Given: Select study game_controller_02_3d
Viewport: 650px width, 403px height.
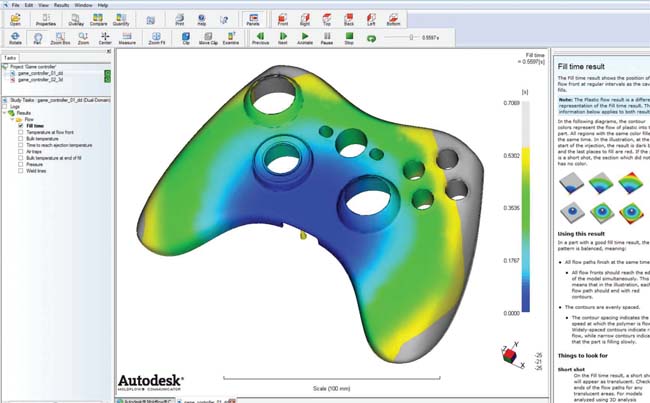Looking at the screenshot, I should coord(40,79).
